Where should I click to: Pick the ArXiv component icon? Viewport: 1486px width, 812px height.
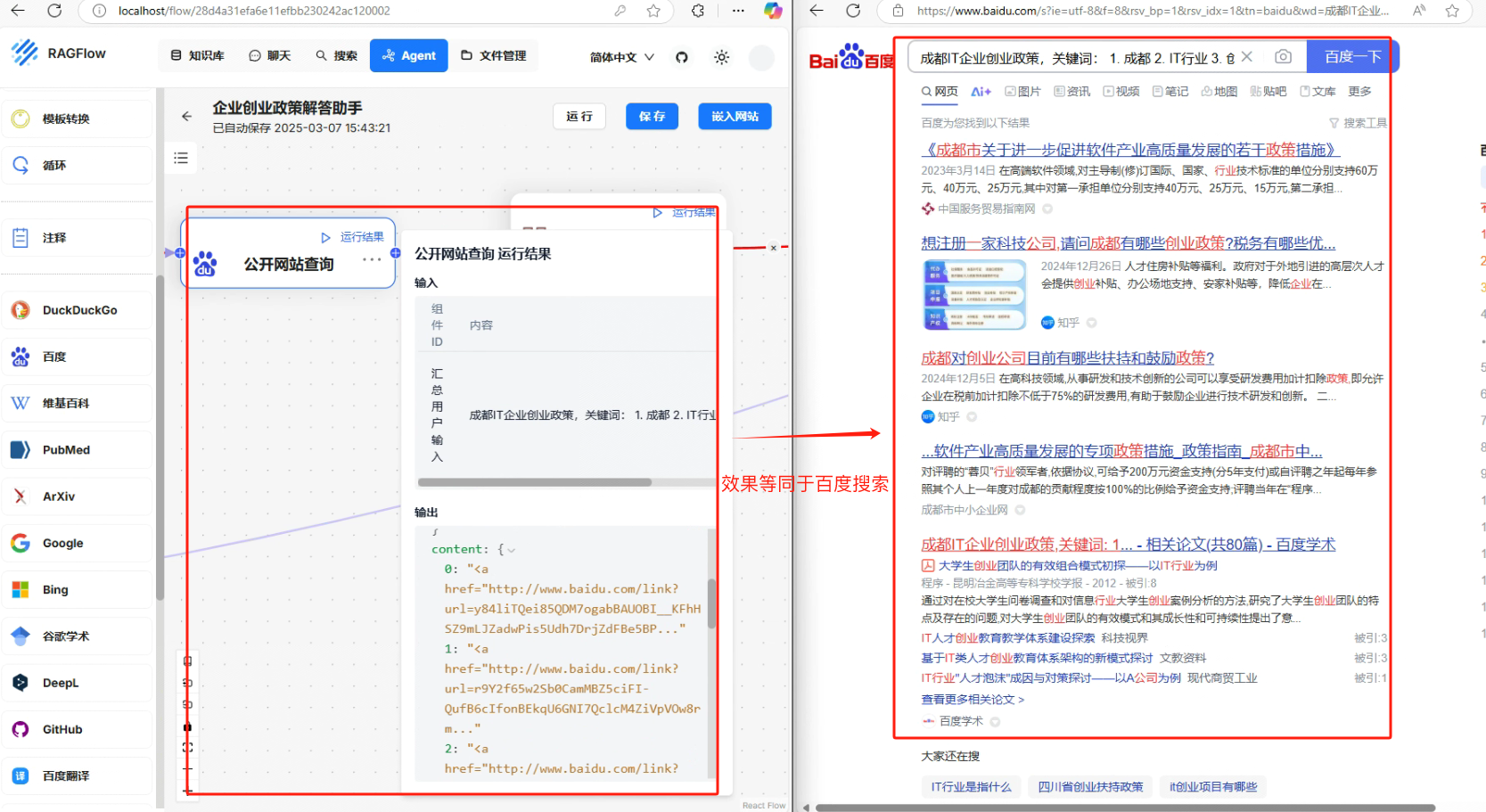click(x=21, y=496)
